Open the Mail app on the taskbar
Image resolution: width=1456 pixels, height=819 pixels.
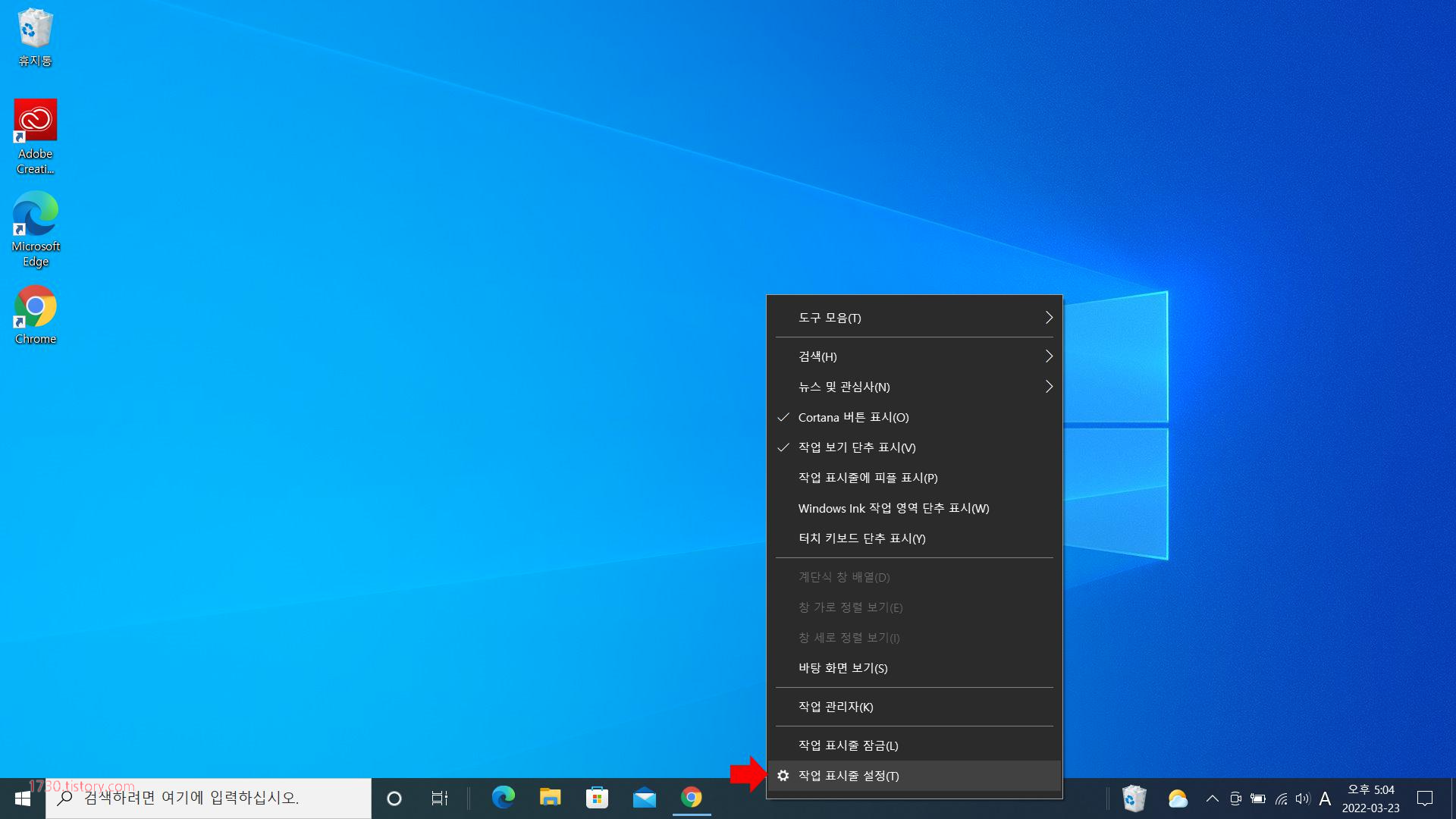click(x=644, y=798)
